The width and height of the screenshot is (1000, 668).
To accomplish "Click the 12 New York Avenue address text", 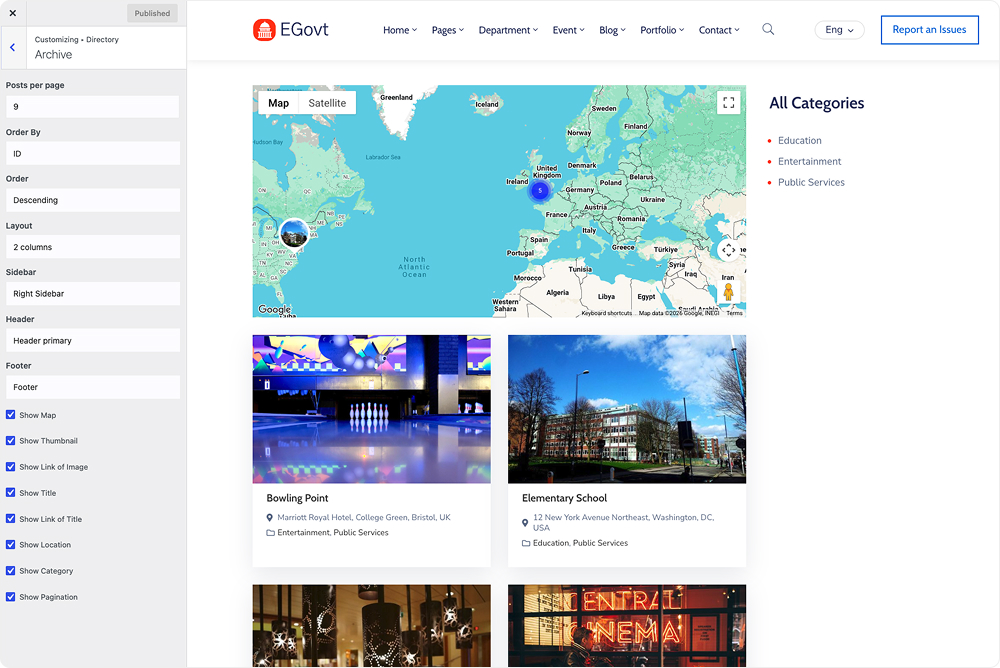I will tap(623, 523).
